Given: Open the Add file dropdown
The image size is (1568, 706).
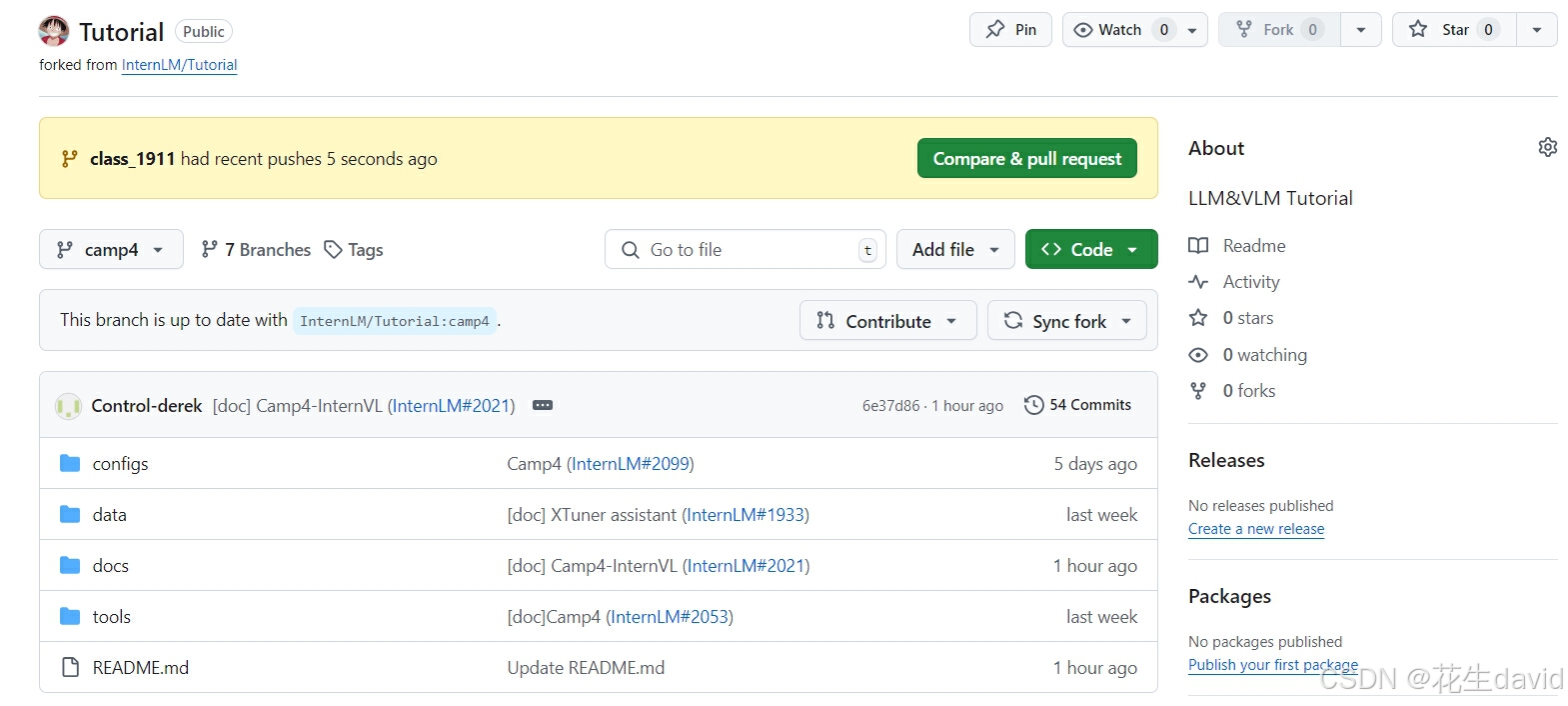Looking at the screenshot, I should pyautogui.click(x=955, y=249).
